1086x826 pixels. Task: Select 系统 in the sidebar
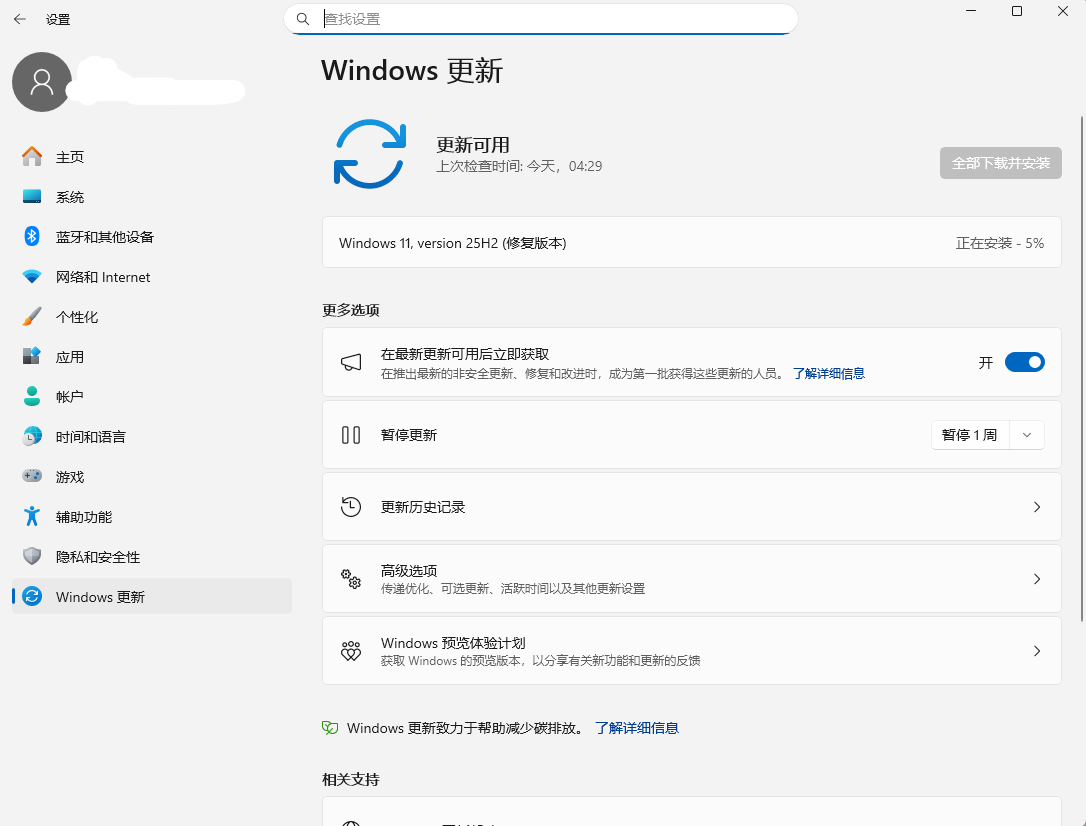click(x=152, y=197)
